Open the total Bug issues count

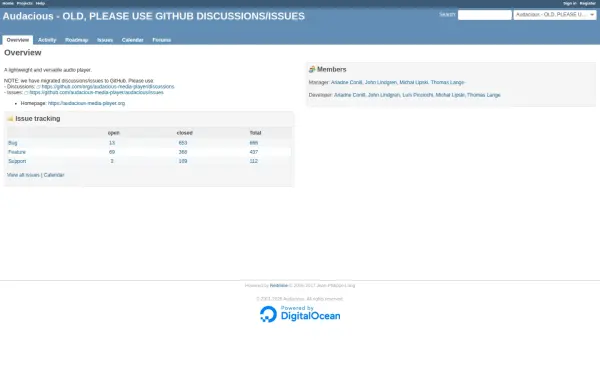coord(254,143)
